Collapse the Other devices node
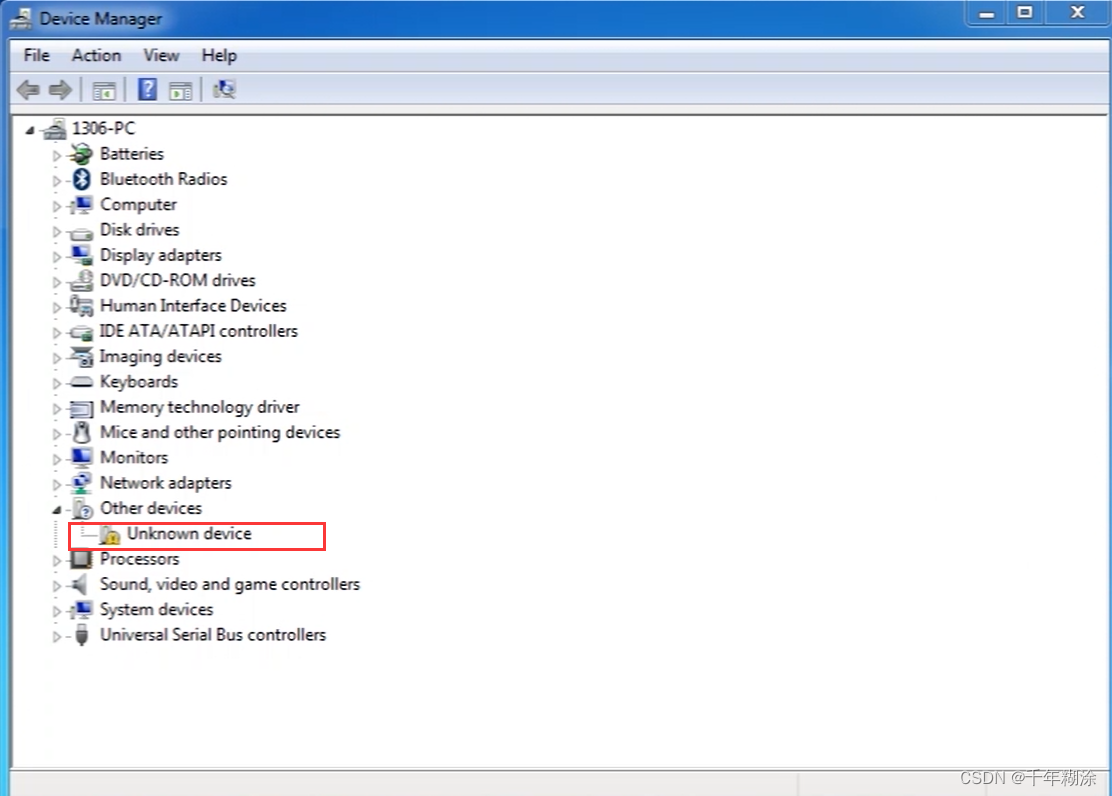The height and width of the screenshot is (796, 1112). coord(57,510)
